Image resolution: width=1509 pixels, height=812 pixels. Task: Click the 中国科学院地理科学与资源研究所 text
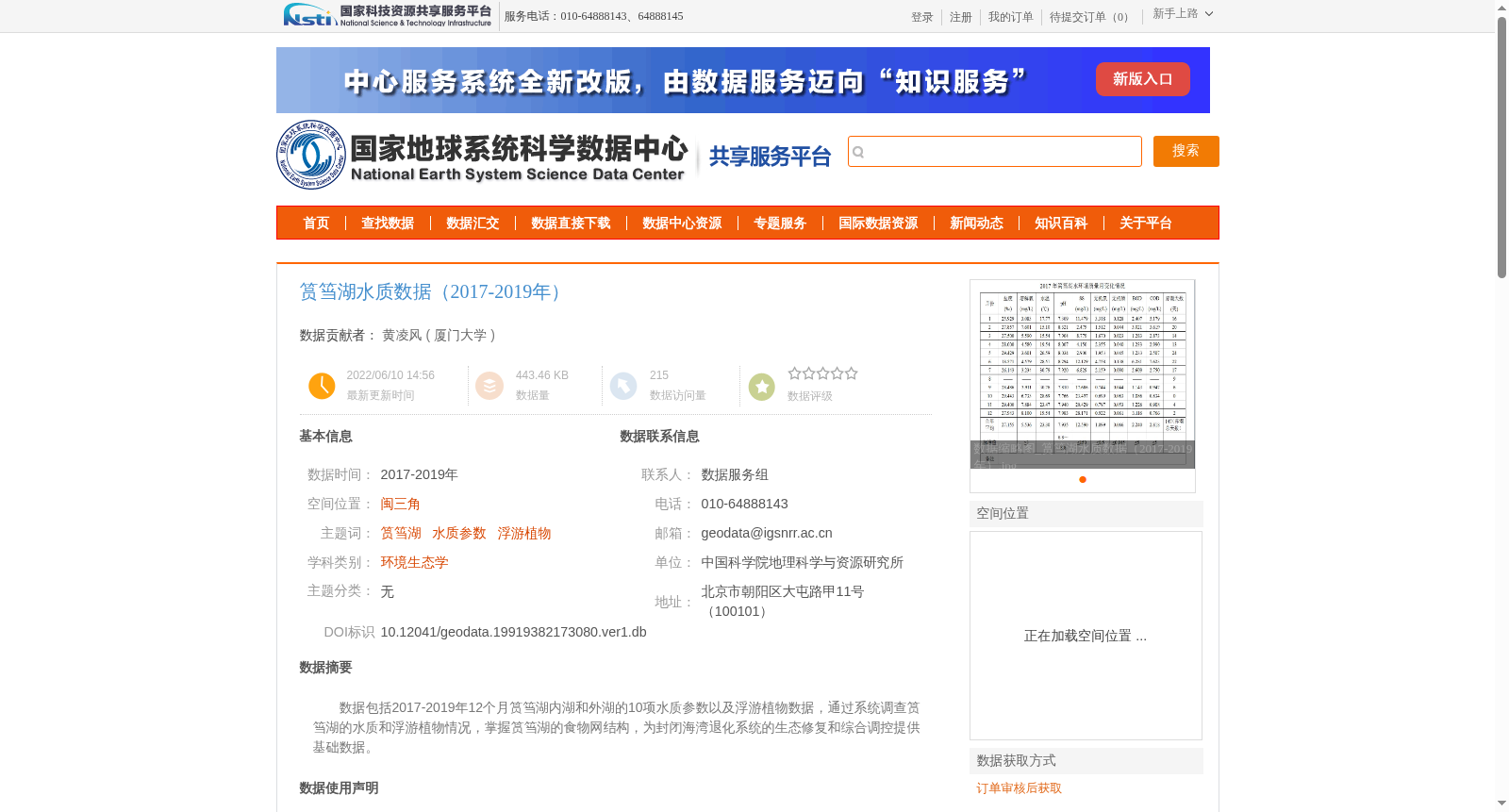coord(802,562)
